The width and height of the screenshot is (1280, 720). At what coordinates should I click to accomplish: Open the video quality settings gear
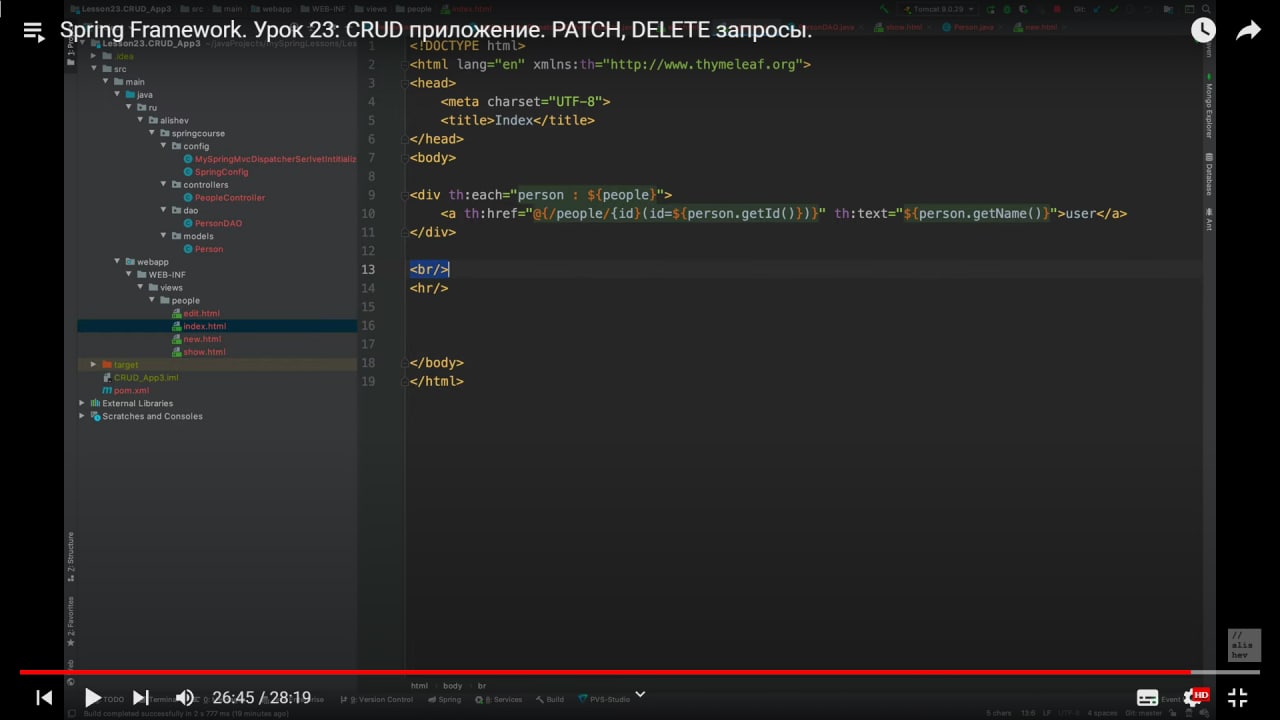pyautogui.click(x=1193, y=697)
